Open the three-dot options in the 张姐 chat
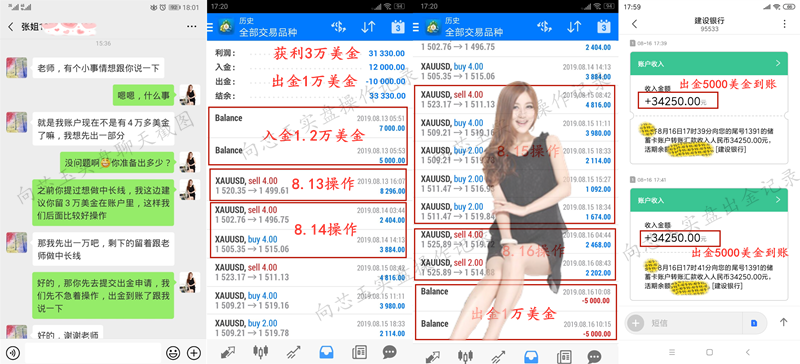The height and width of the screenshot is (364, 800). click(191, 27)
